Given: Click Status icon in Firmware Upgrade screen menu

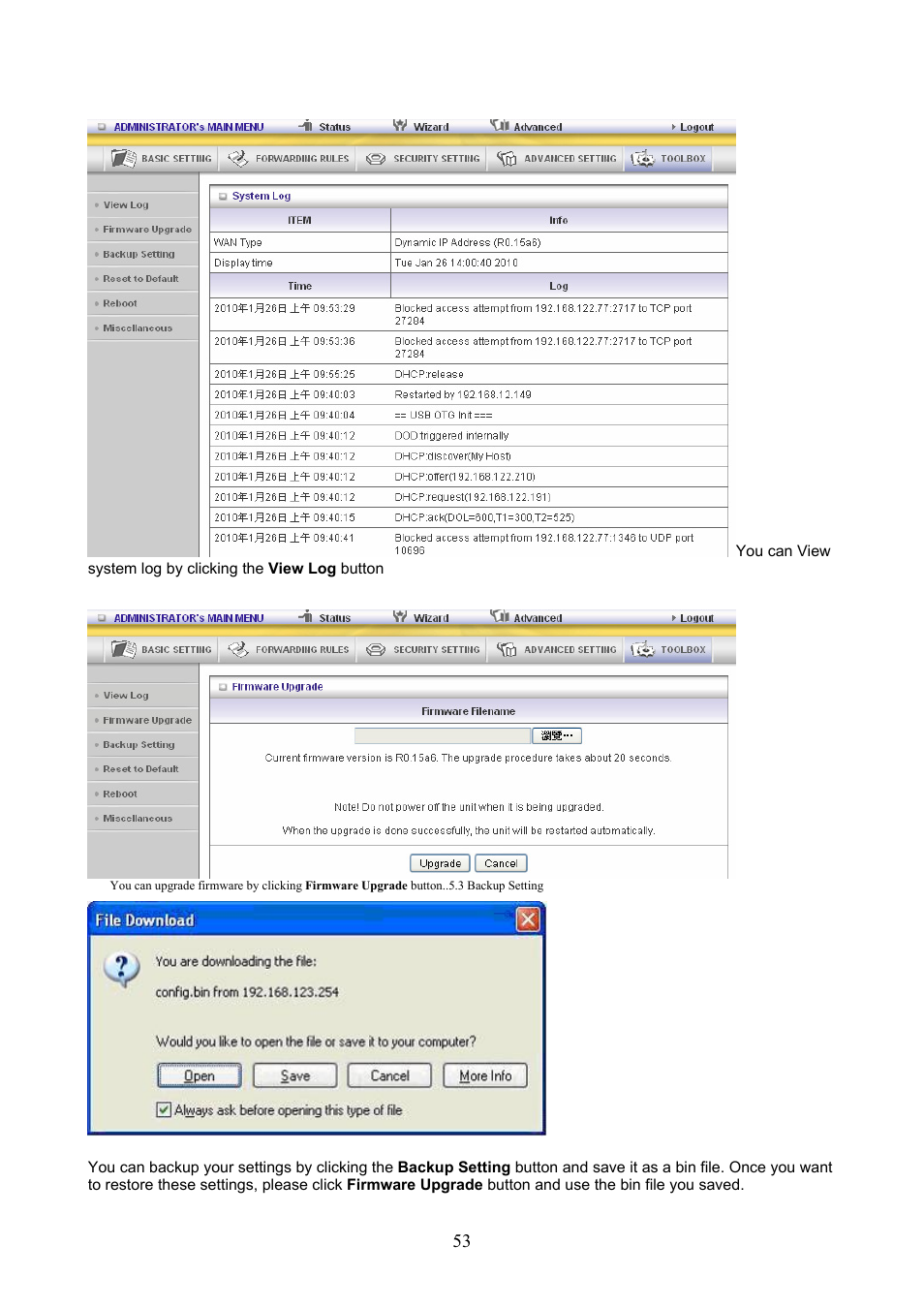Looking at the screenshot, I should pos(306,617).
